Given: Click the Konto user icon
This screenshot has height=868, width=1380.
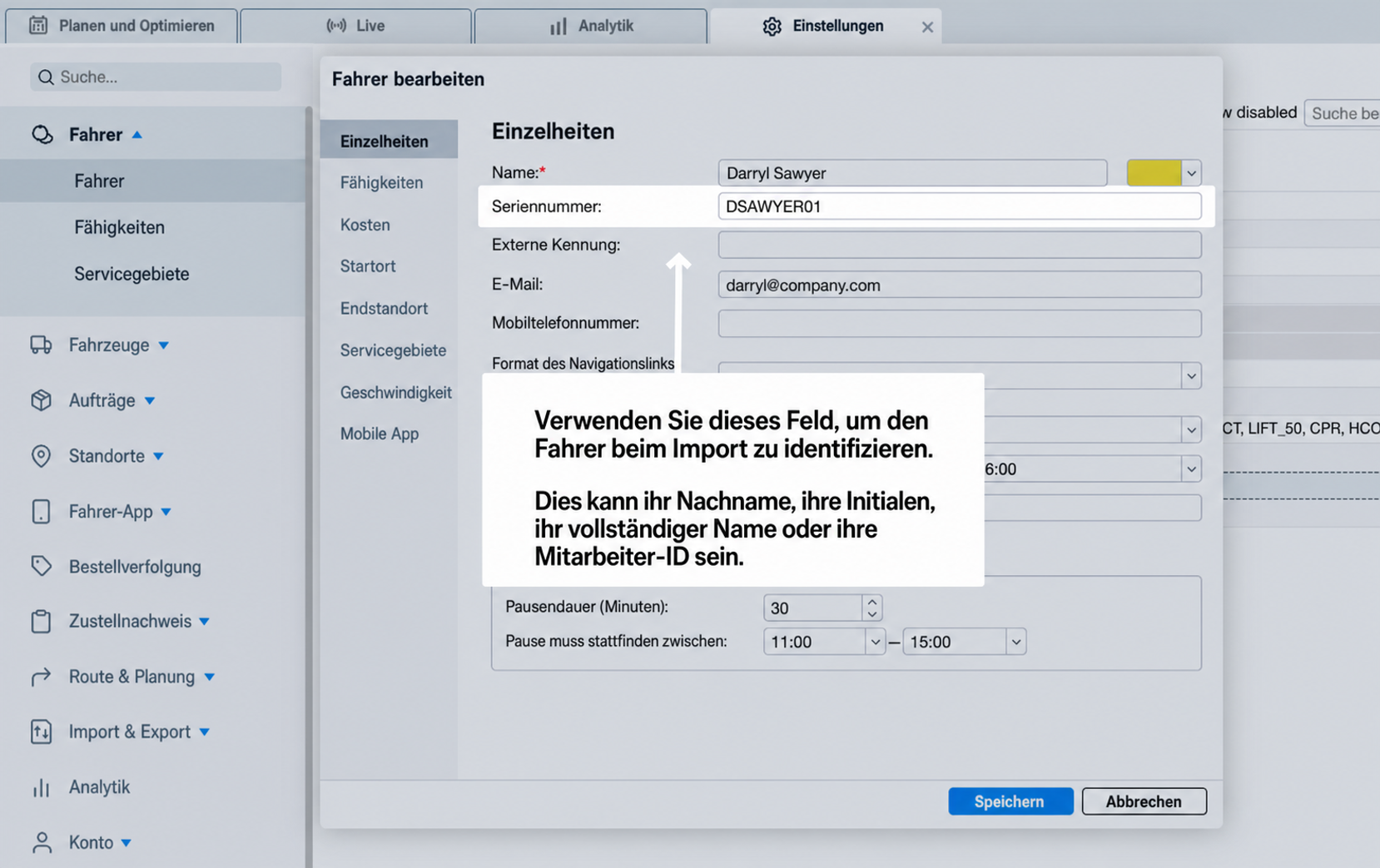Looking at the screenshot, I should (41, 842).
